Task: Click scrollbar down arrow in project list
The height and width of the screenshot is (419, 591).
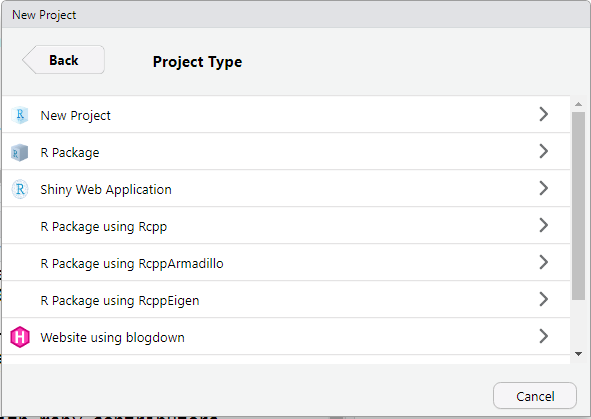Action: click(578, 354)
